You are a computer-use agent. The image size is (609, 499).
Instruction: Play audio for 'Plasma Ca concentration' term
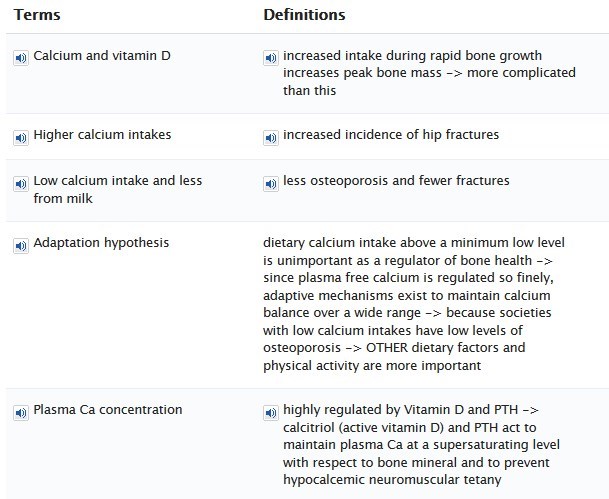(21, 412)
